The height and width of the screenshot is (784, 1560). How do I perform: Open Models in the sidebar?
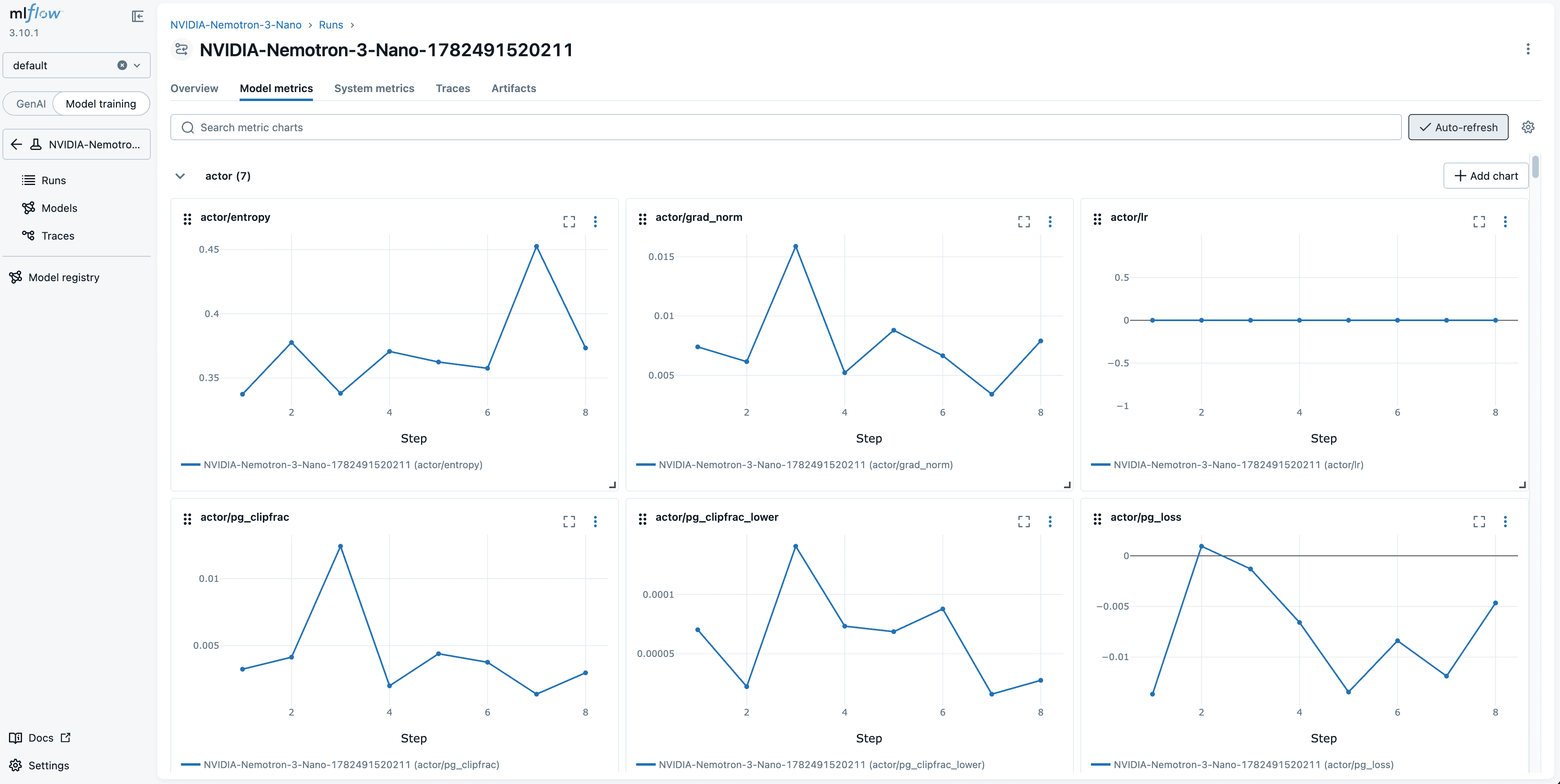(59, 208)
